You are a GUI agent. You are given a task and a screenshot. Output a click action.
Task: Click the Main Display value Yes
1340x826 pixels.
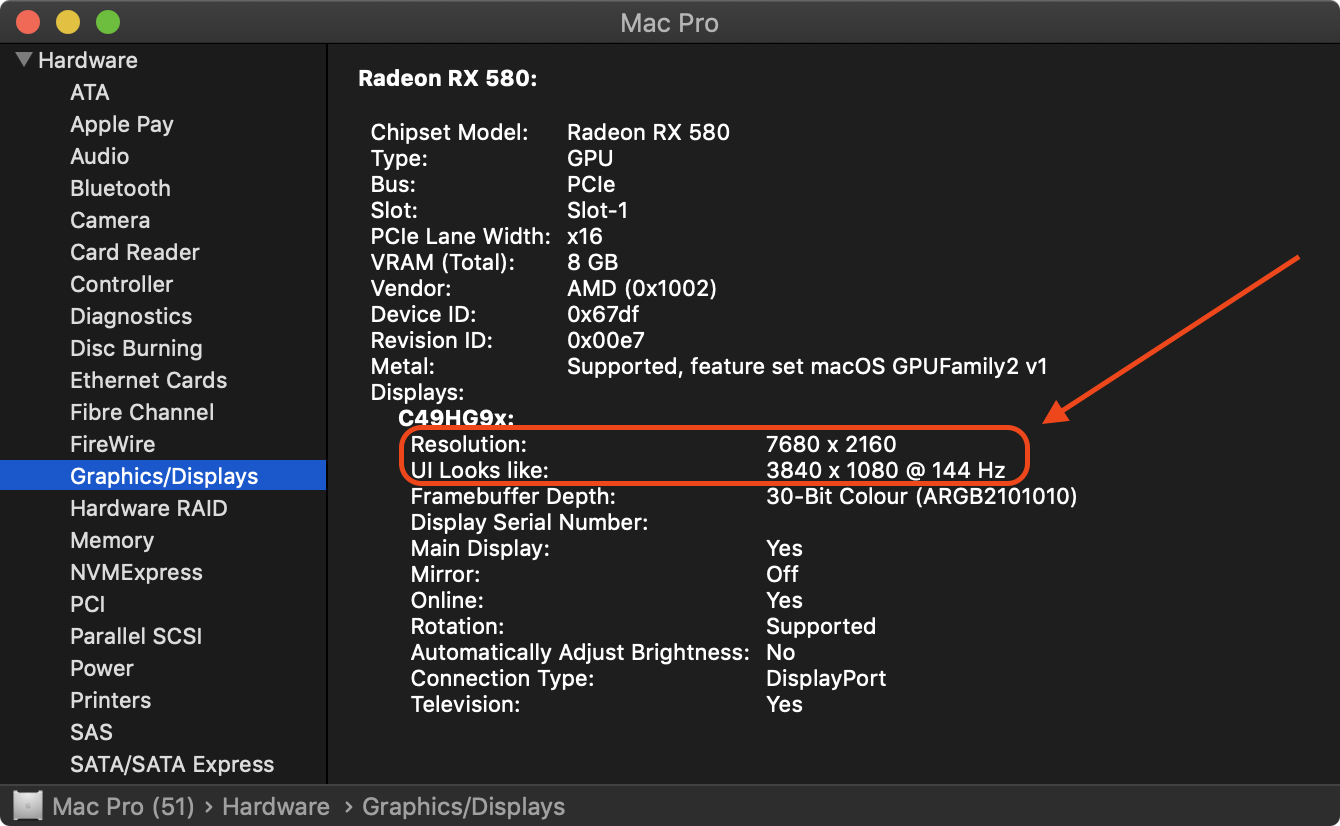pos(784,548)
